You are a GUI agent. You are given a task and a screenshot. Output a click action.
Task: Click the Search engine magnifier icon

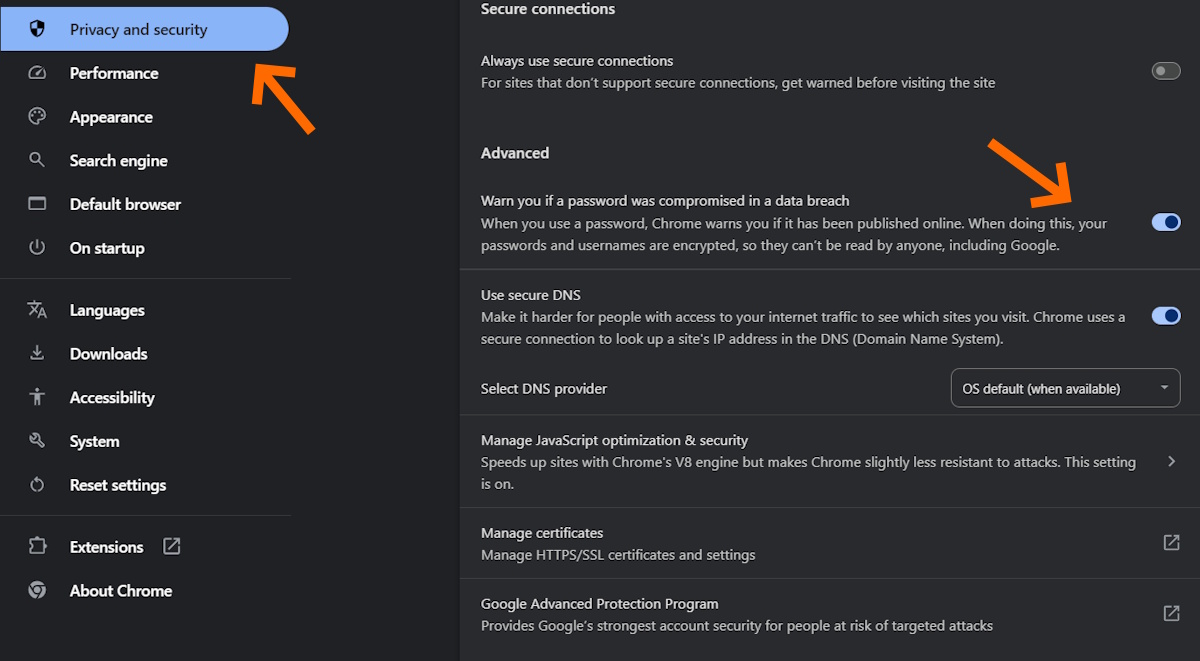[36, 160]
